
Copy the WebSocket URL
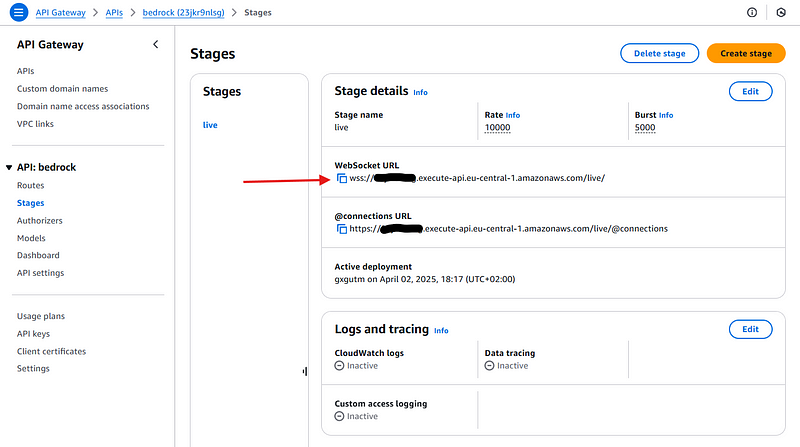(x=342, y=178)
